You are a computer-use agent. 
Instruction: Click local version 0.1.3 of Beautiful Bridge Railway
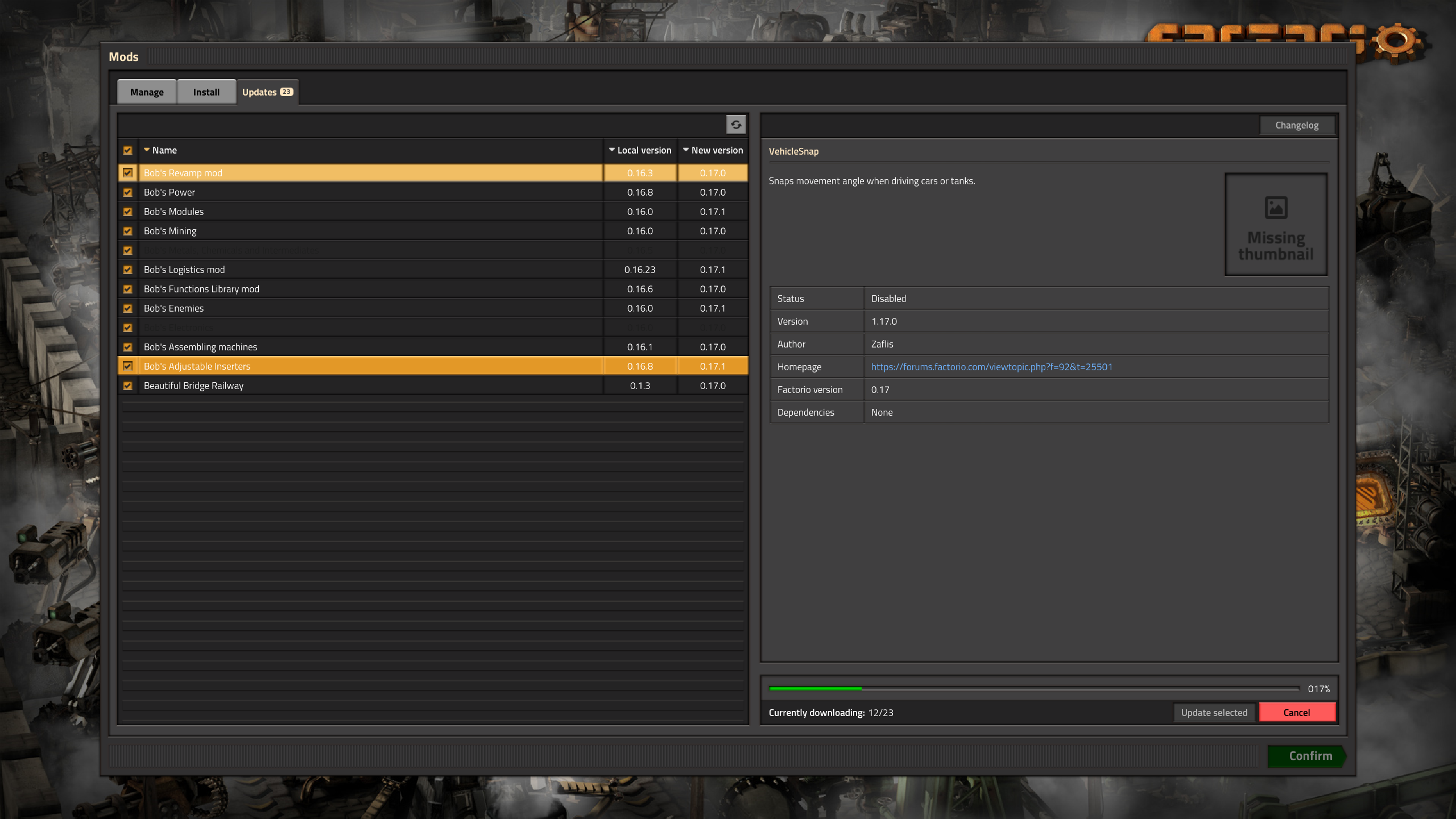click(640, 386)
